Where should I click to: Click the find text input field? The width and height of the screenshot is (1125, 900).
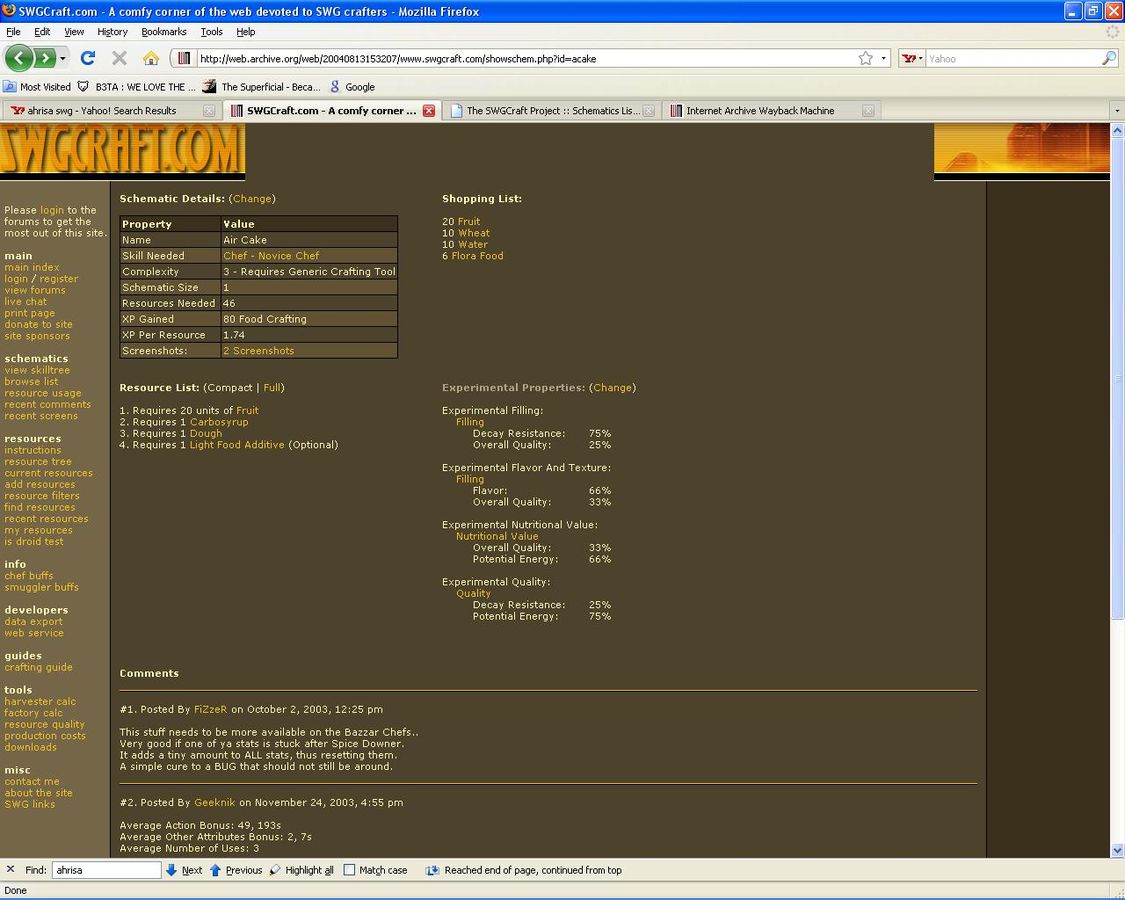pyautogui.click(x=106, y=870)
